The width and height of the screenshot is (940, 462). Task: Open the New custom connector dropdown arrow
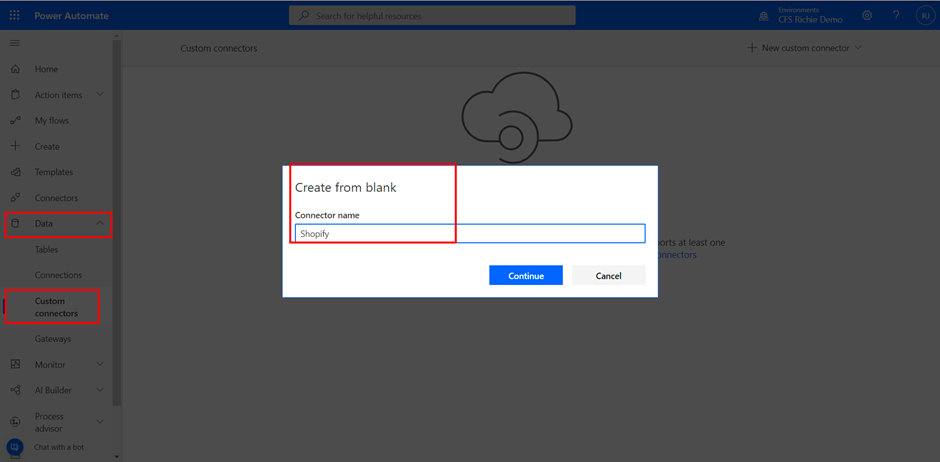click(x=858, y=48)
